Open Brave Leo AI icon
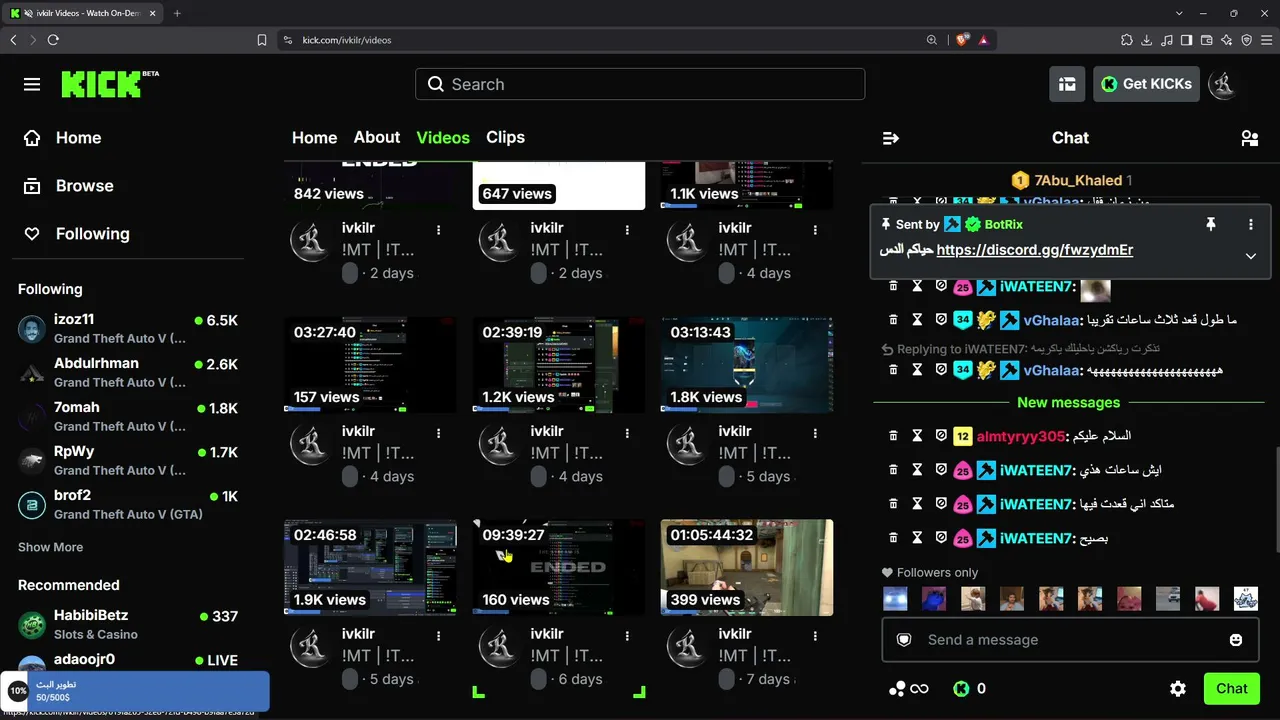The image size is (1280, 720). [x=1226, y=40]
